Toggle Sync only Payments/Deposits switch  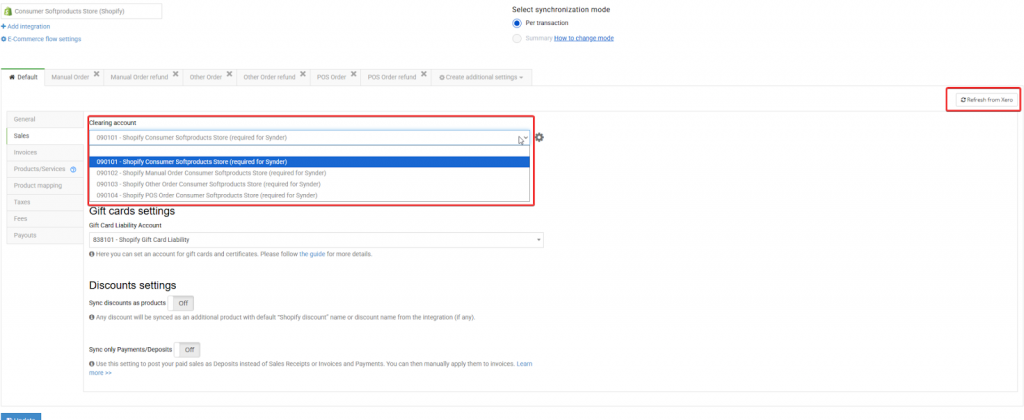point(188,349)
